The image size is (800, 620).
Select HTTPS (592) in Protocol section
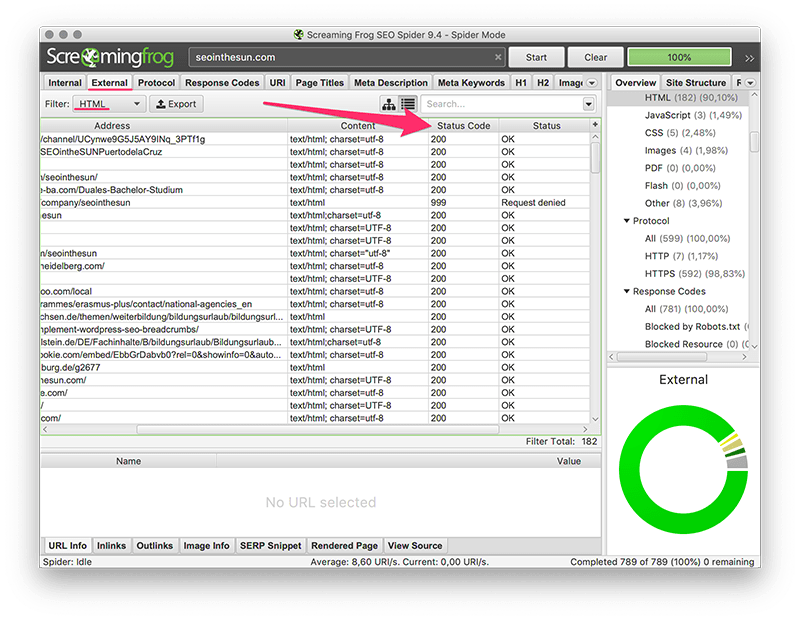[x=694, y=274]
